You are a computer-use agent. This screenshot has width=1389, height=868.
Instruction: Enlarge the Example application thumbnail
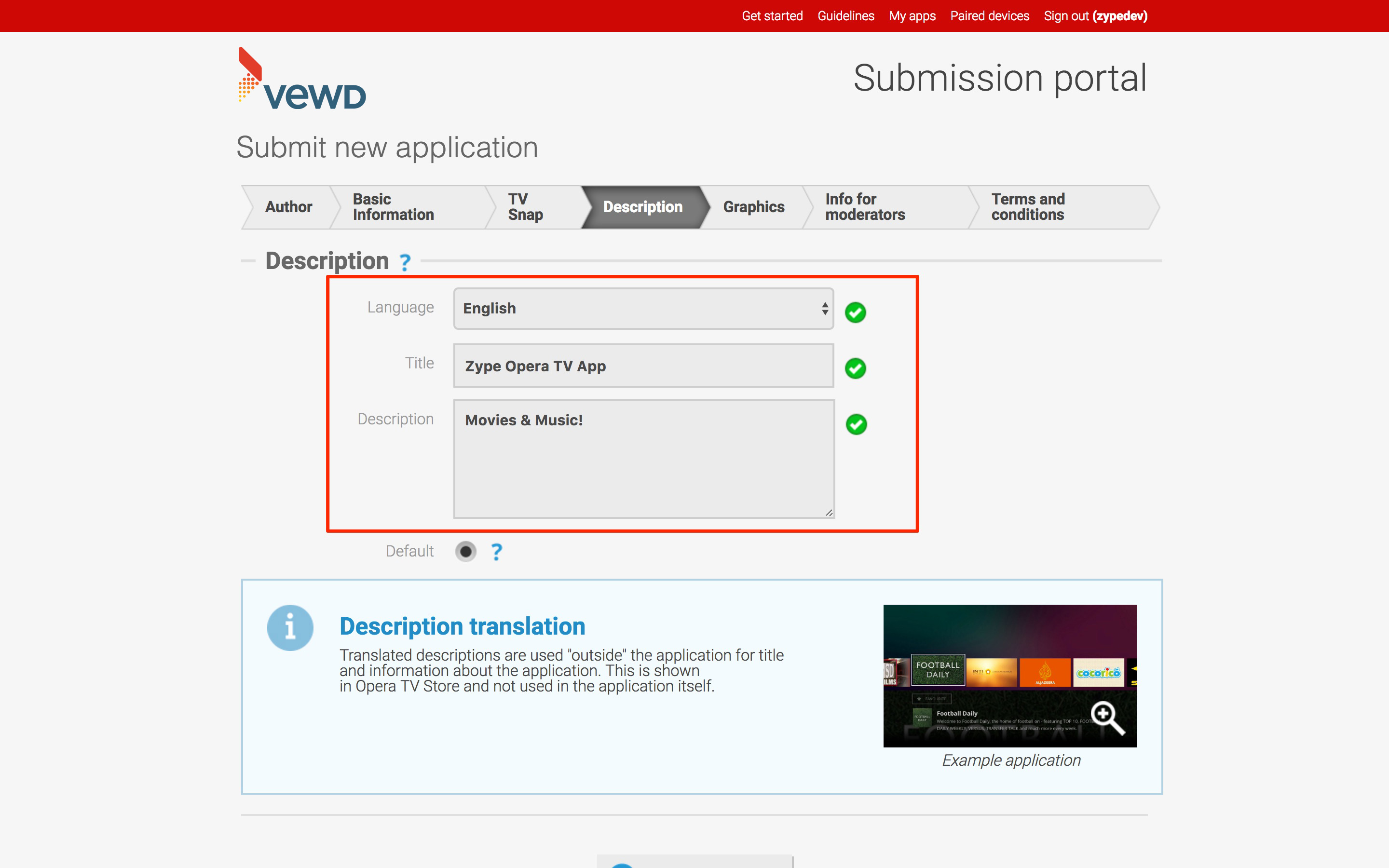coord(1009,676)
